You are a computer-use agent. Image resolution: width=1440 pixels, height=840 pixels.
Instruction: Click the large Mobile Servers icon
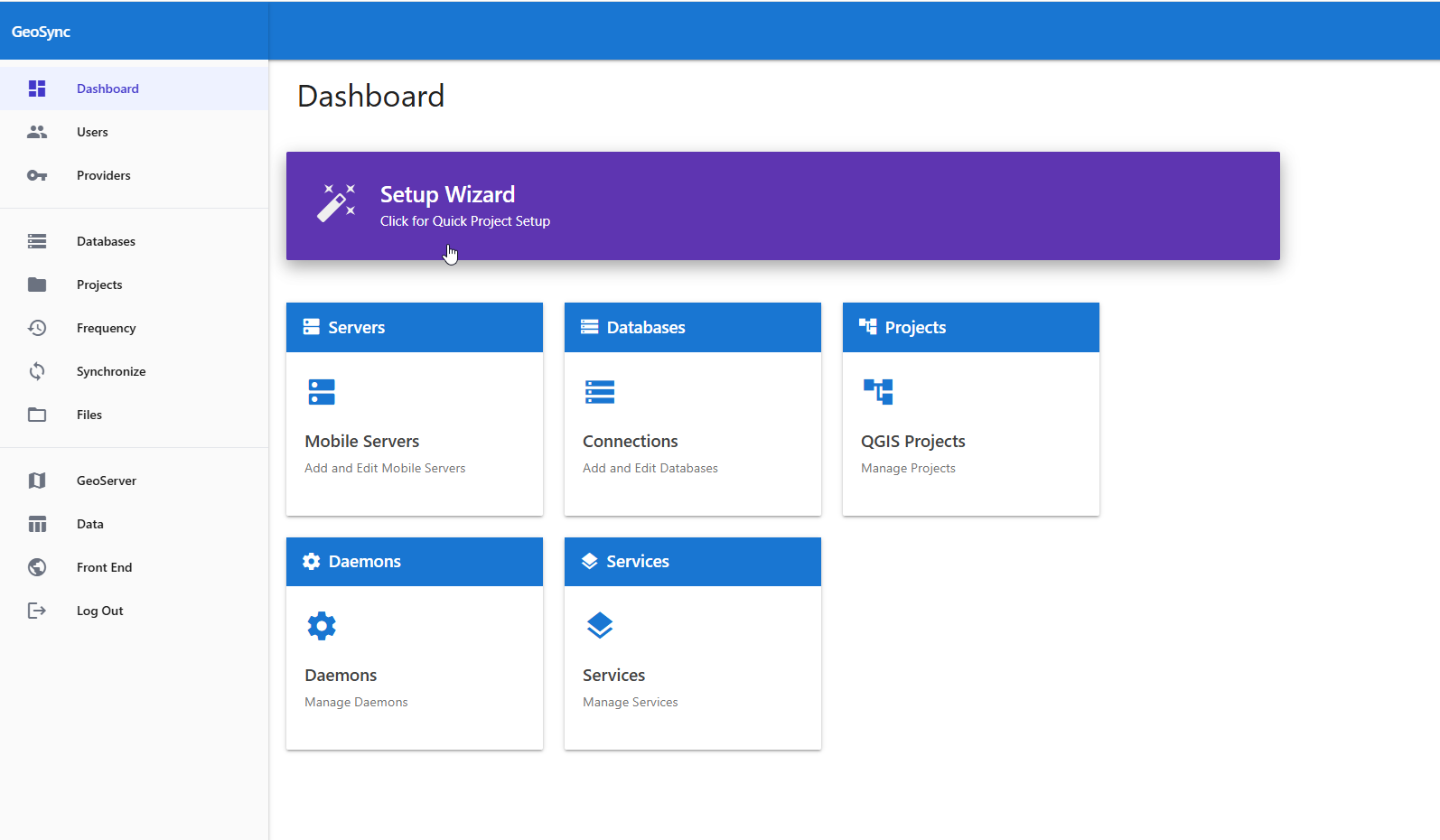[x=322, y=392]
